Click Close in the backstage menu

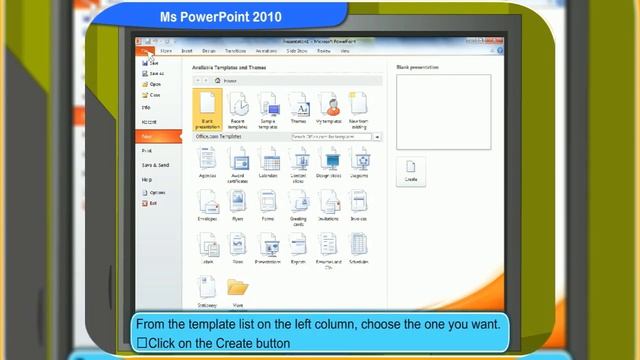coord(151,95)
